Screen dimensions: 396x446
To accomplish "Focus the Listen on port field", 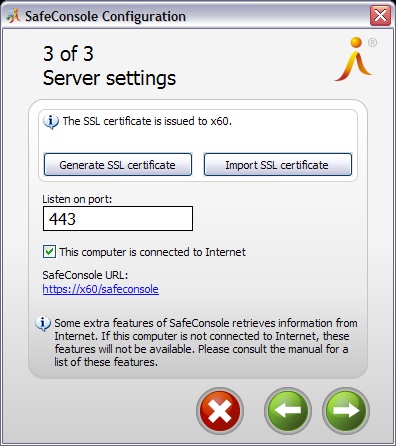I will 118,219.
